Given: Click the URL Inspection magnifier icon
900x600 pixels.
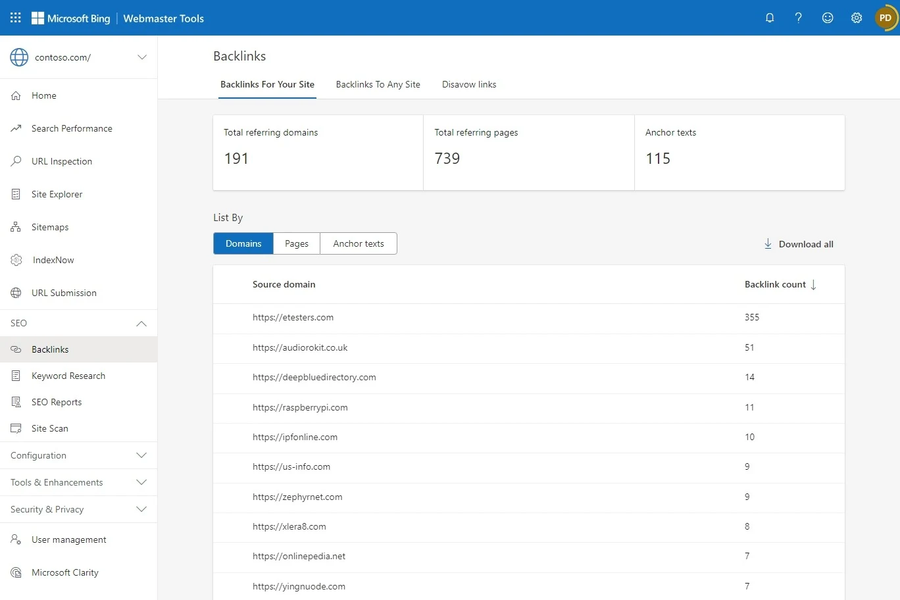Looking at the screenshot, I should click(x=16, y=162).
